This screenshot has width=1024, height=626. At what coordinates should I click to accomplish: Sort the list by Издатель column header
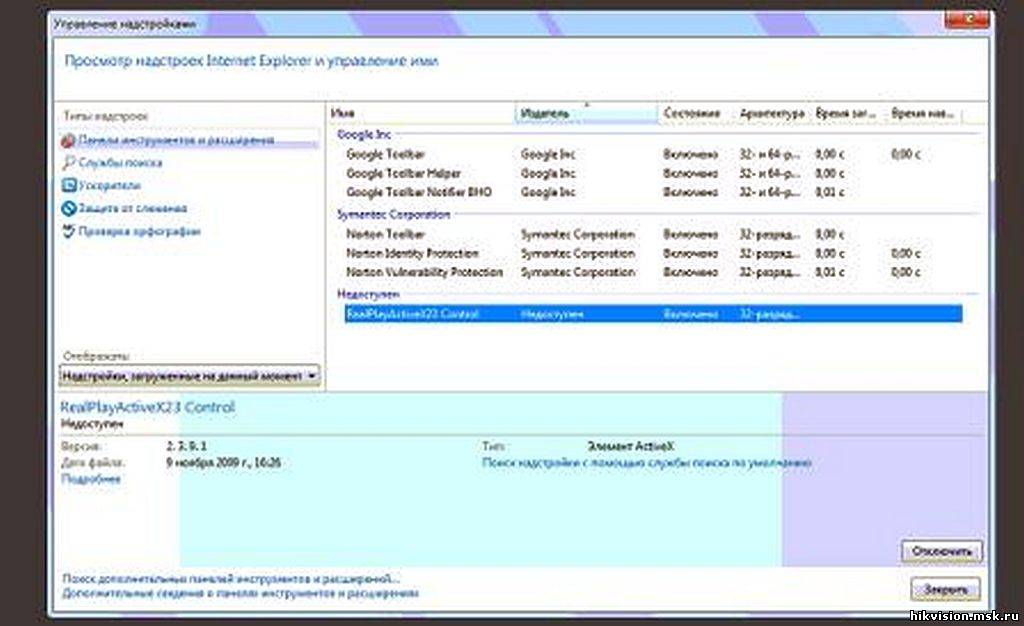coord(586,114)
